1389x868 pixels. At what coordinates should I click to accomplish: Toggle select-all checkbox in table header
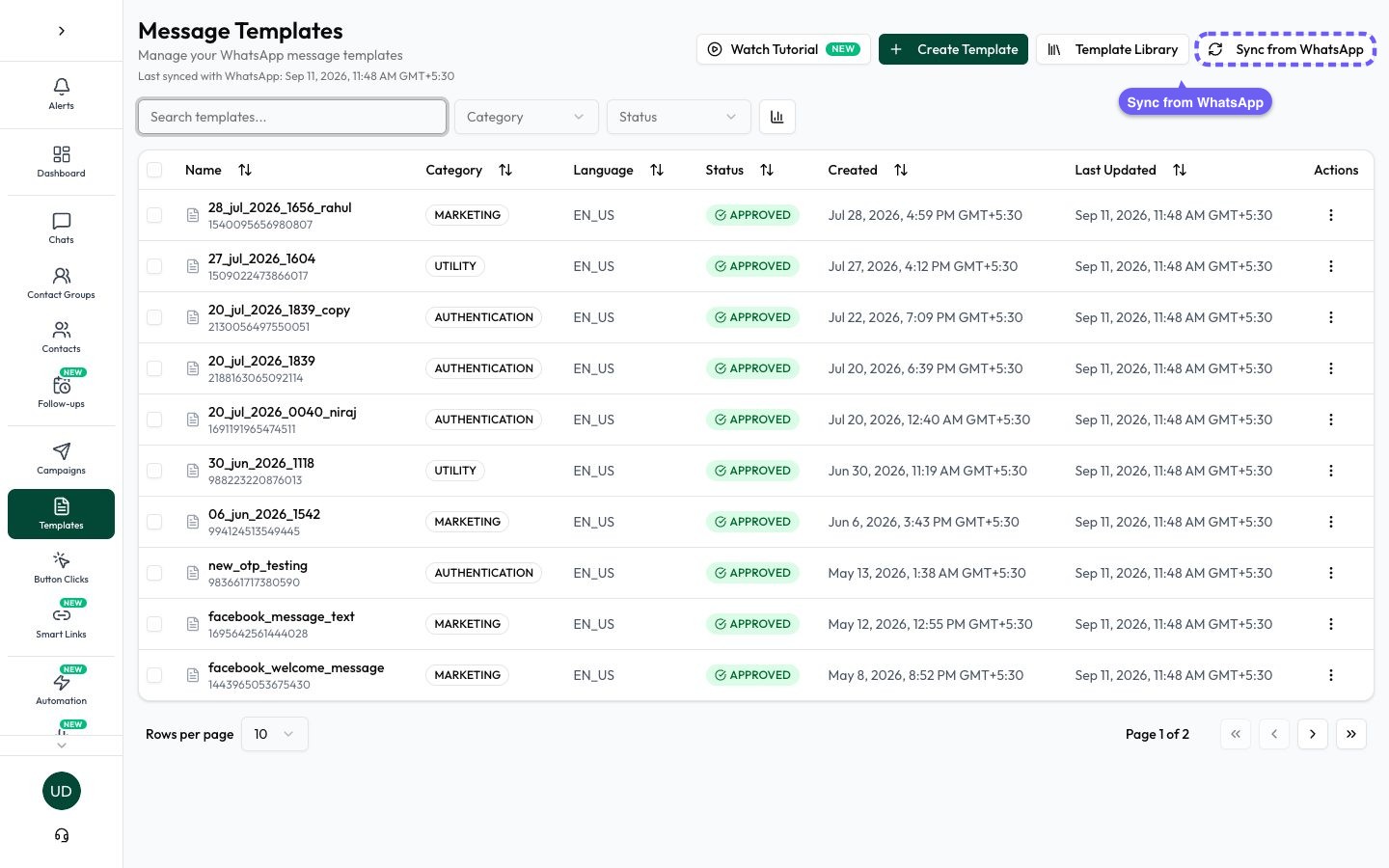click(x=154, y=170)
